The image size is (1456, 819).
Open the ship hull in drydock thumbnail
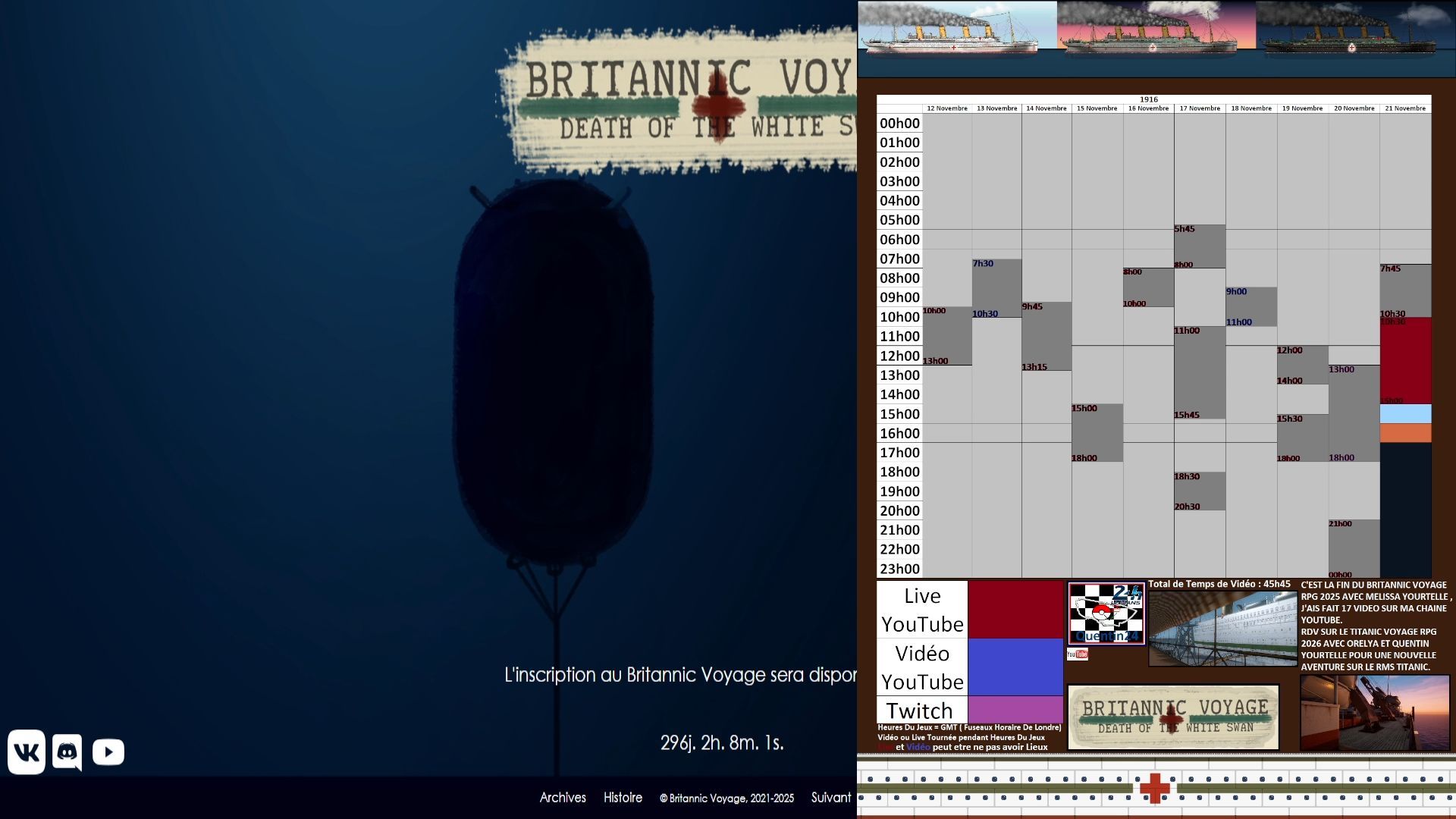(1222, 629)
